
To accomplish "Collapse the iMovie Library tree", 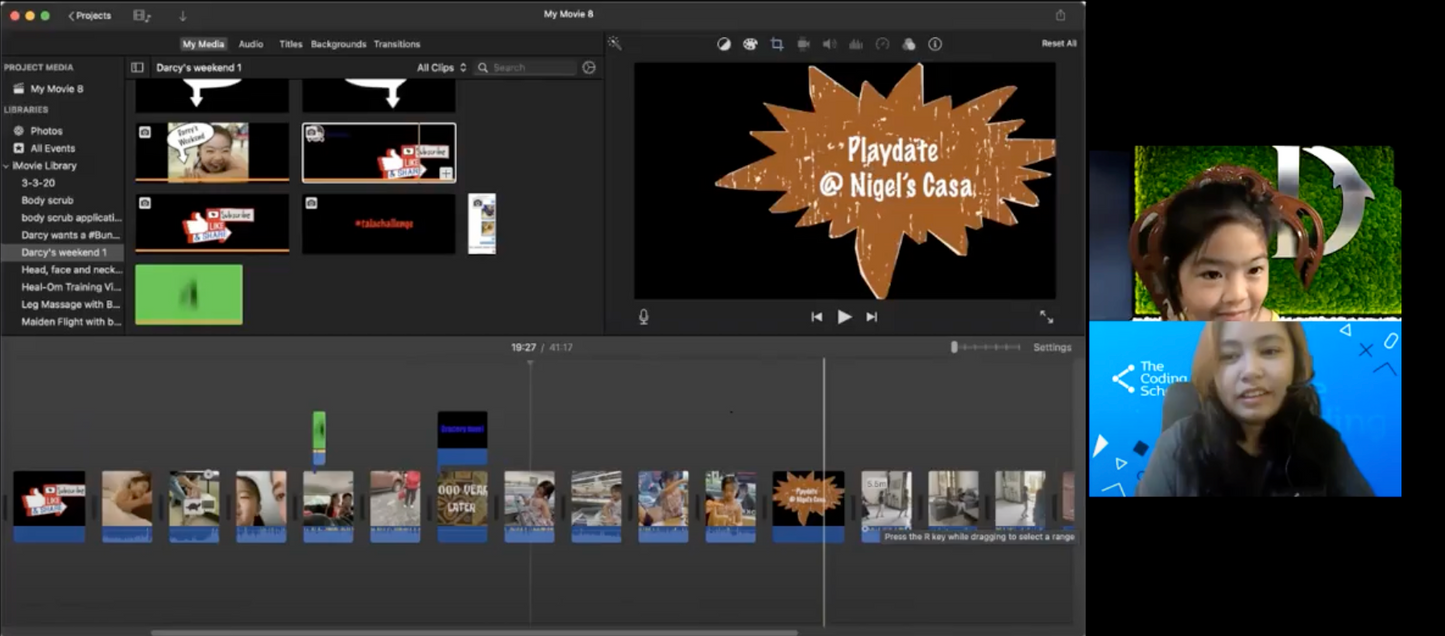I will [x=6, y=166].
